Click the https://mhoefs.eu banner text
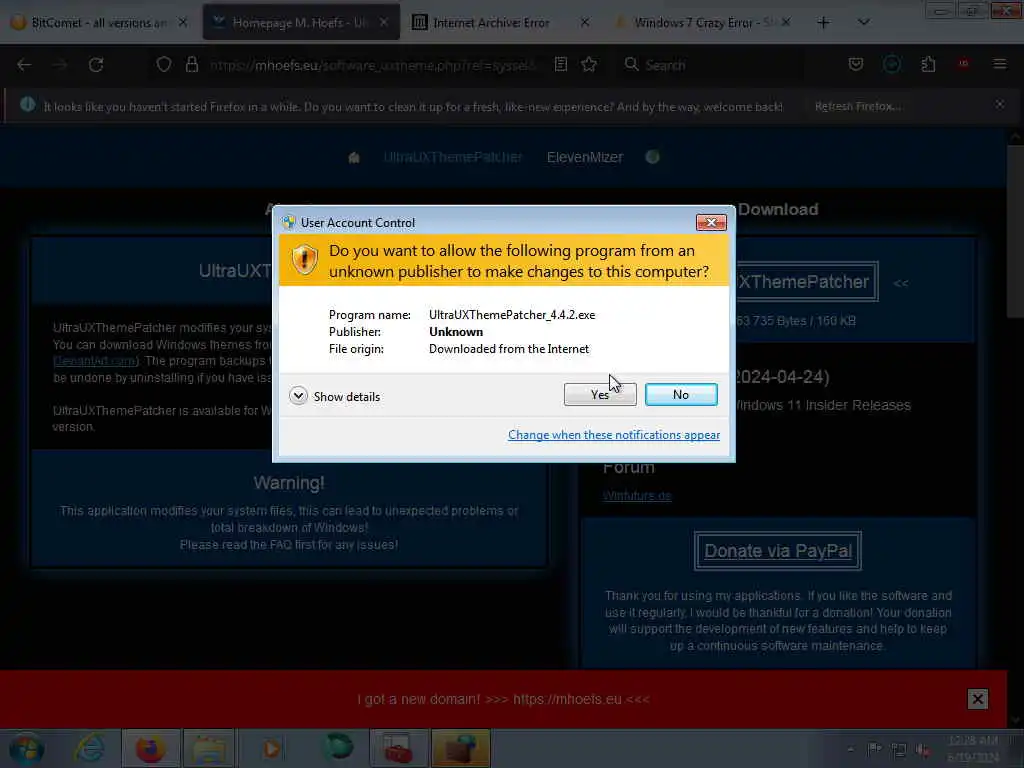This screenshot has height=768, width=1024. click(567, 699)
